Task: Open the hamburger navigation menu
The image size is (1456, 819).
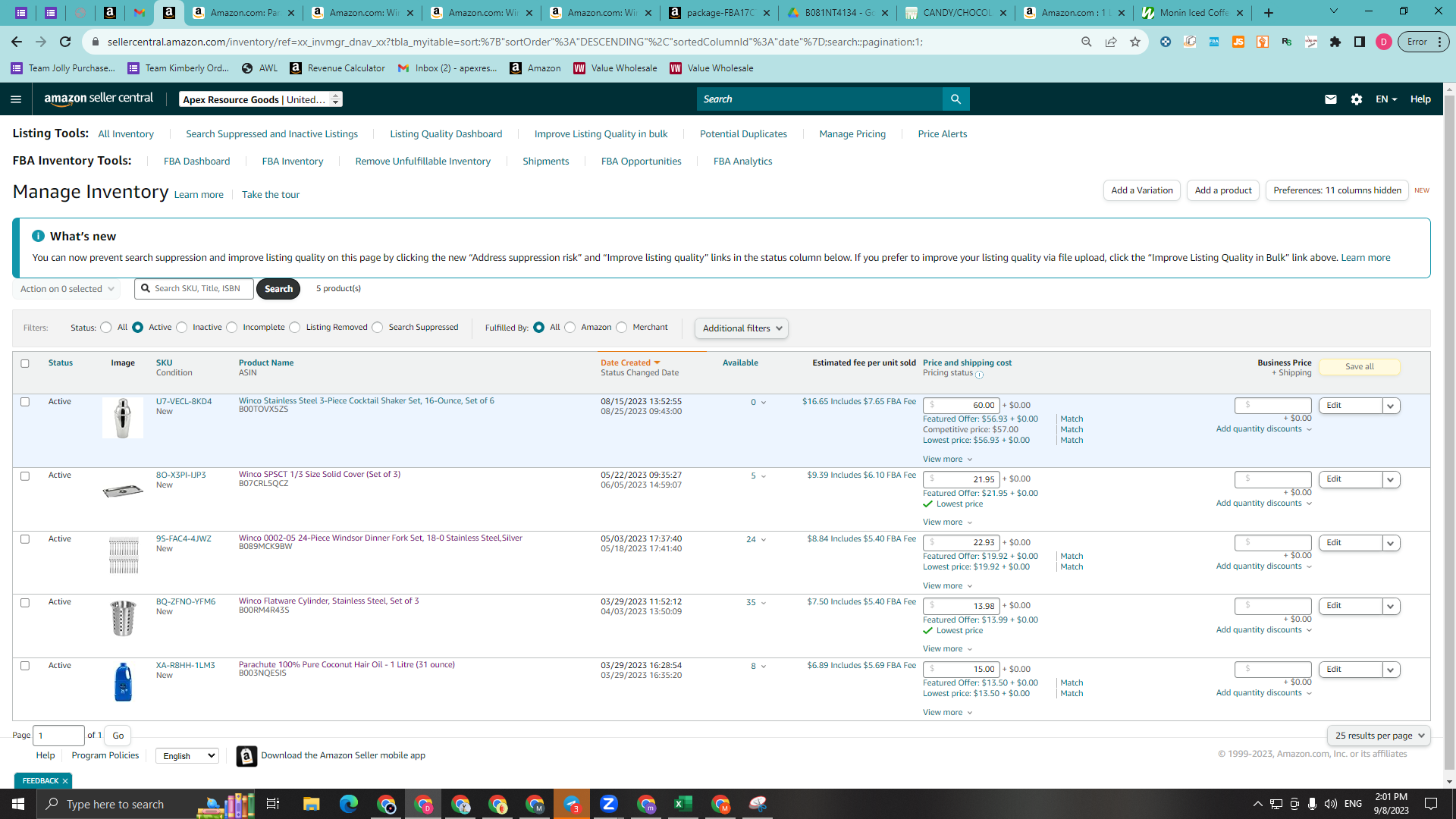Action: (16, 99)
